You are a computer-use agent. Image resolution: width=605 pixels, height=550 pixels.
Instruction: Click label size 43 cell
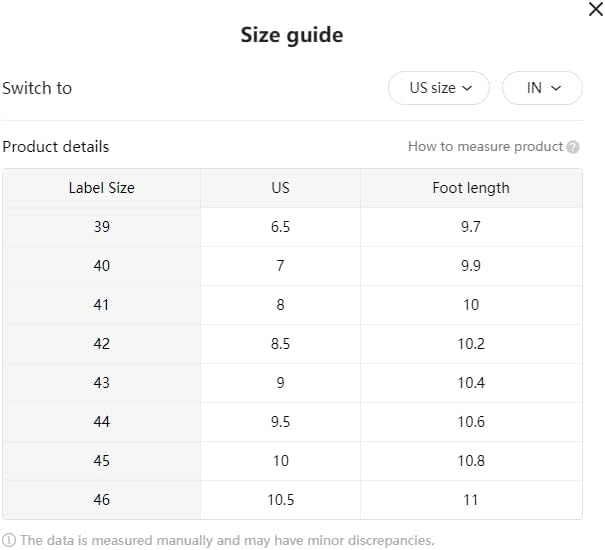point(101,383)
